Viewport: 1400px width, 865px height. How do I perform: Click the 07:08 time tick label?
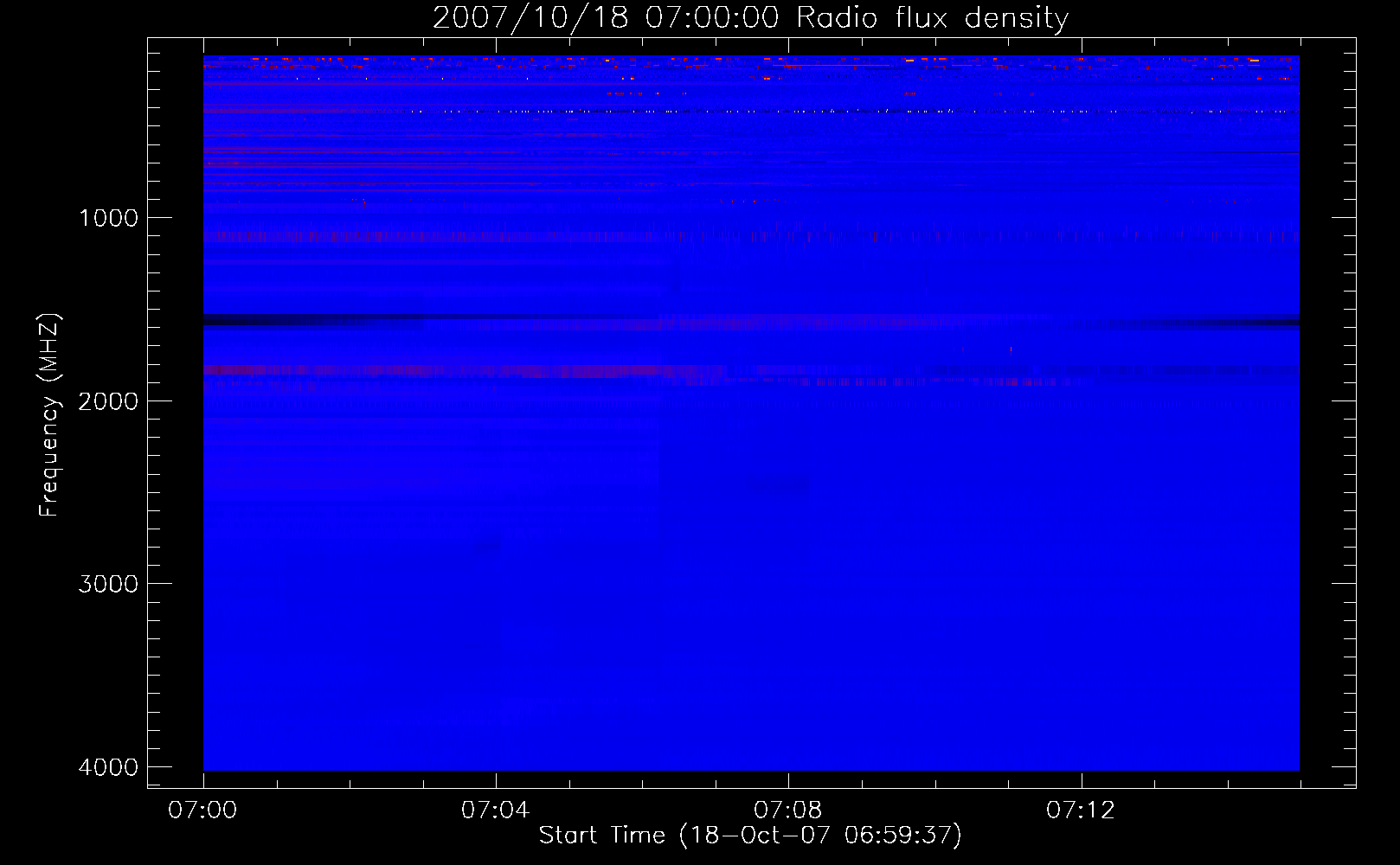pos(788,811)
